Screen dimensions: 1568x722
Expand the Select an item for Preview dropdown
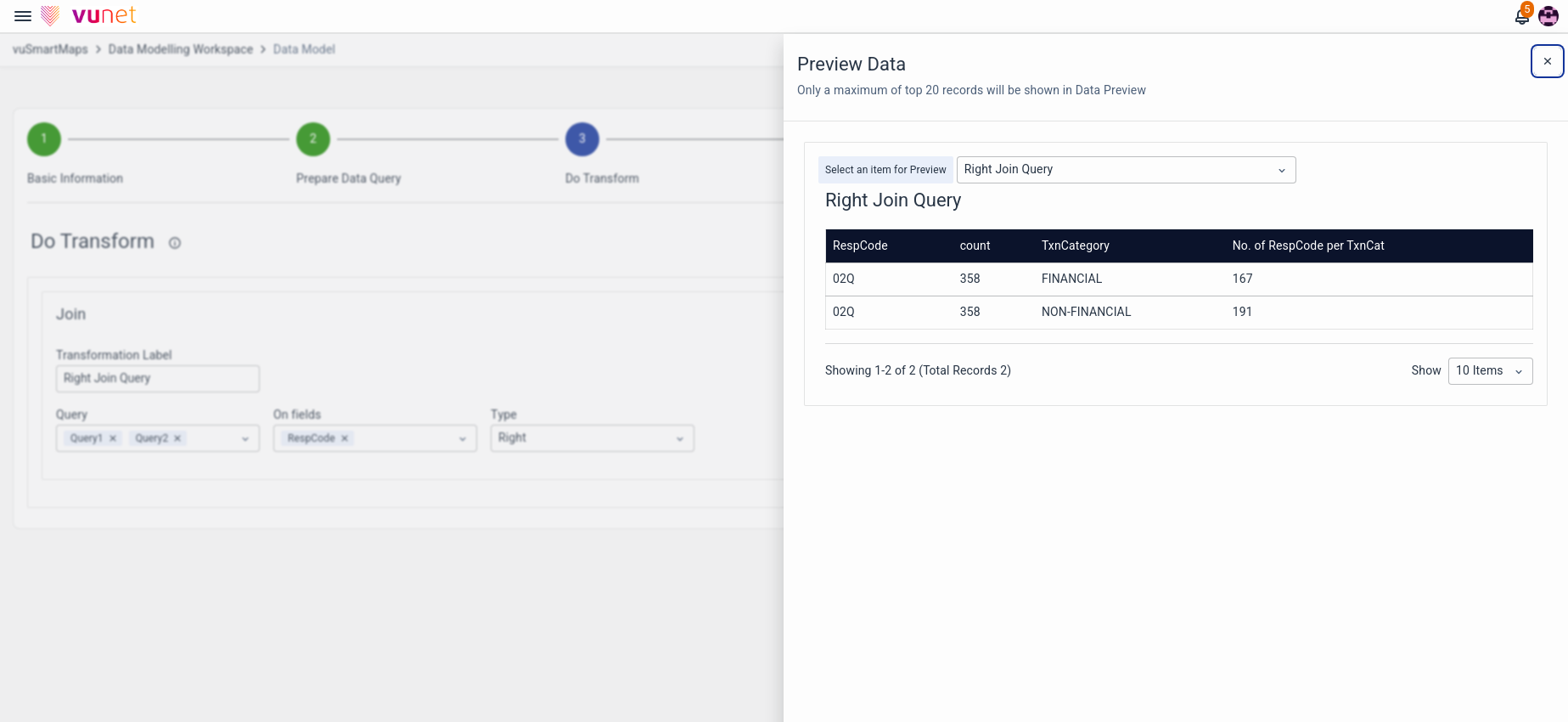[1126, 170]
